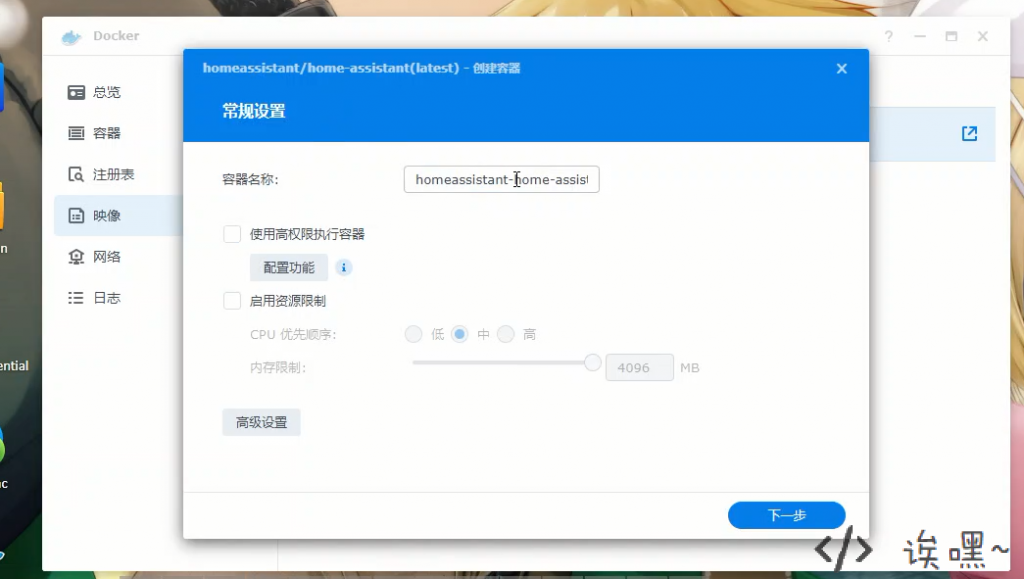Click the 常规设置 heading text

point(254,111)
